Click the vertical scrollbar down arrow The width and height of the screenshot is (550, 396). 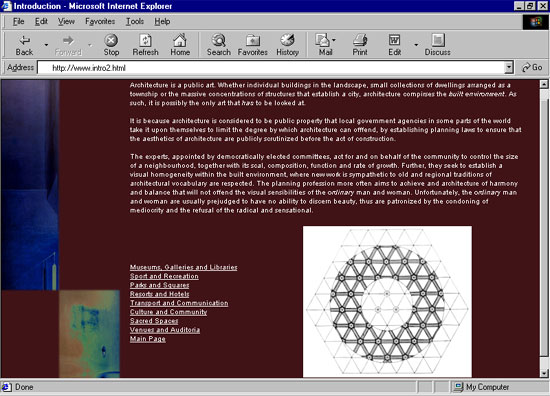[x=544, y=373]
